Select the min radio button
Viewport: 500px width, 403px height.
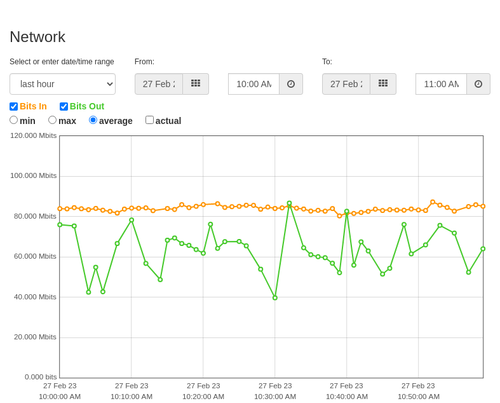pyautogui.click(x=14, y=120)
